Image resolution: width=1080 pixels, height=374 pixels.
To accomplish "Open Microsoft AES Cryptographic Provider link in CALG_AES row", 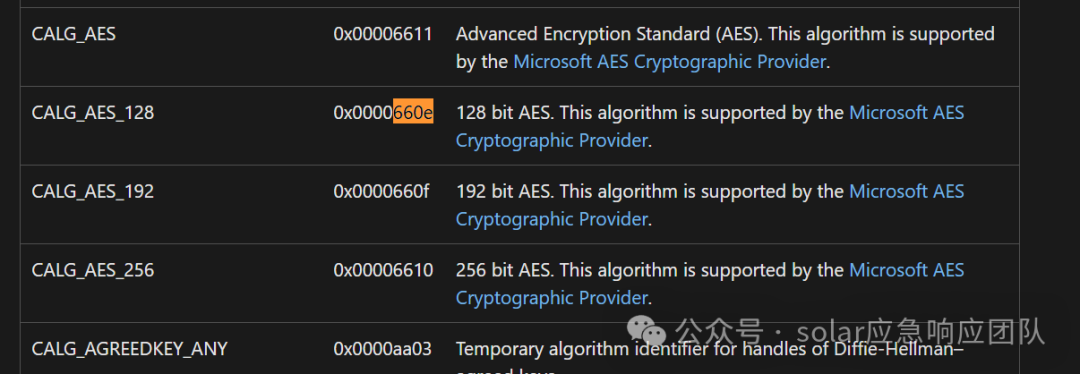I will (x=669, y=62).
